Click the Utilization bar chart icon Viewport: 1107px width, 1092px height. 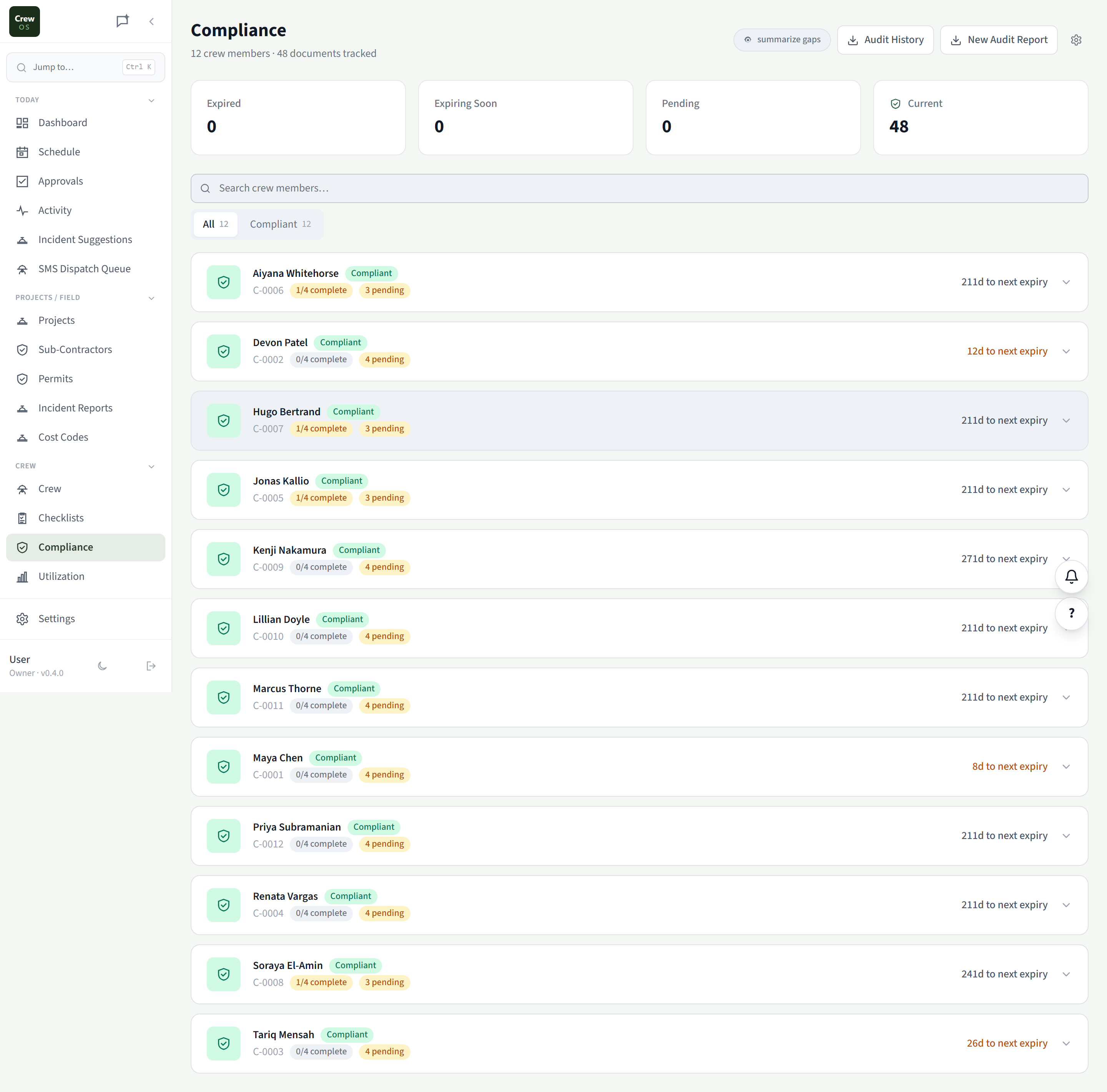22,577
